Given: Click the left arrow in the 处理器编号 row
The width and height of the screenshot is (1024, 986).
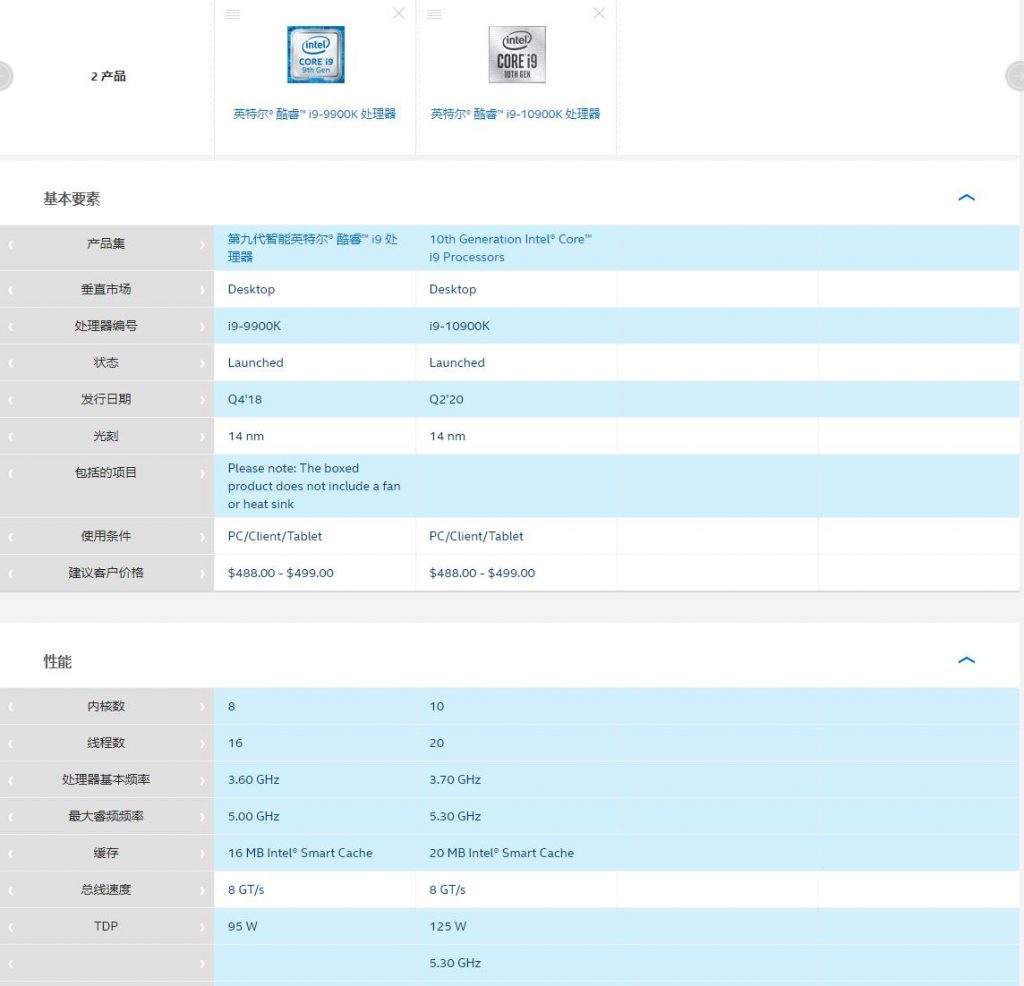Looking at the screenshot, I should (10, 326).
